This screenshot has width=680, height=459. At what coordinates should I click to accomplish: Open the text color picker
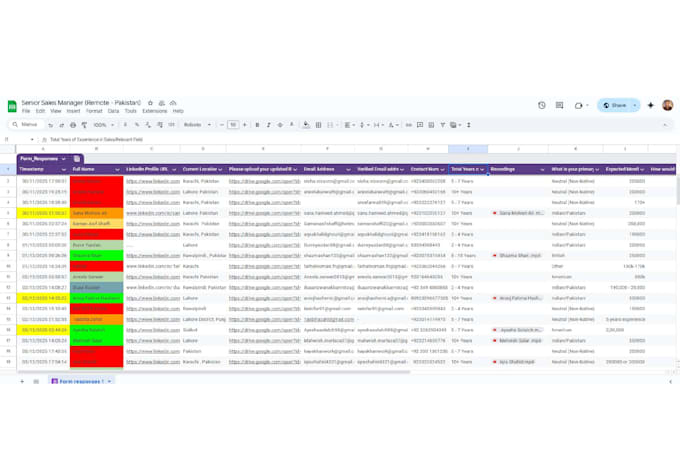[291, 125]
